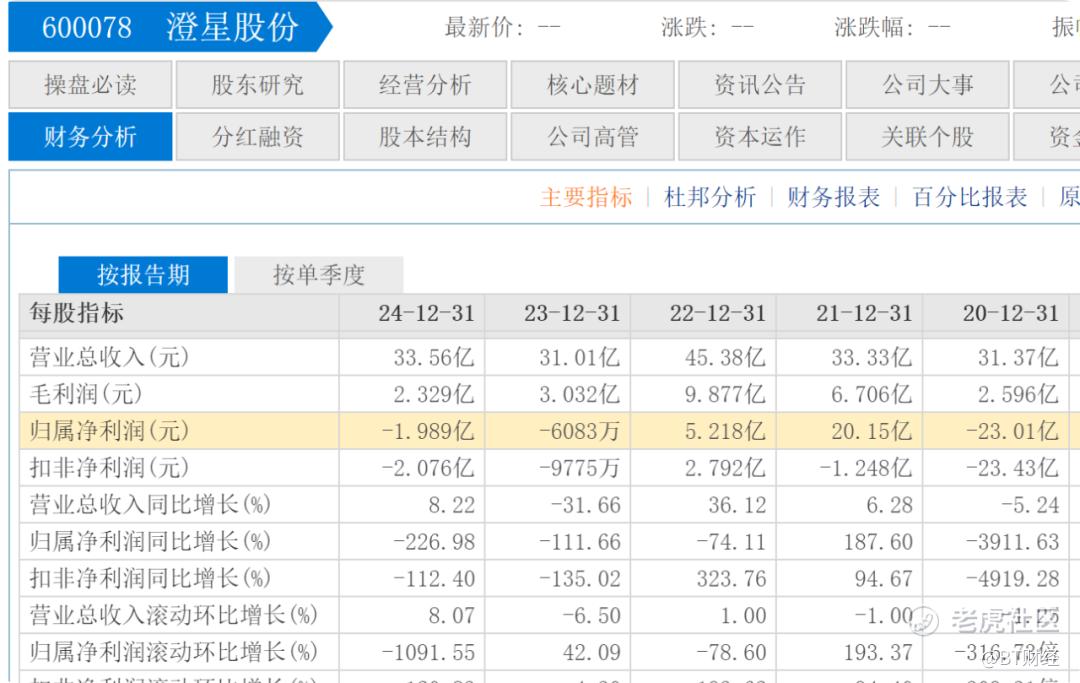This screenshot has height=683, width=1080.
Task: Select the 22-12-31 column header
Action: [x=718, y=314]
